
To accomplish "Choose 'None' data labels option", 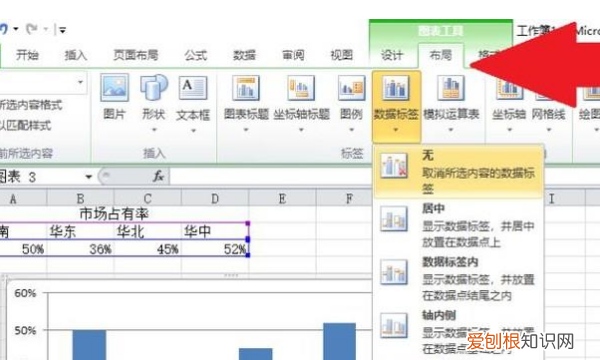I will (458, 172).
